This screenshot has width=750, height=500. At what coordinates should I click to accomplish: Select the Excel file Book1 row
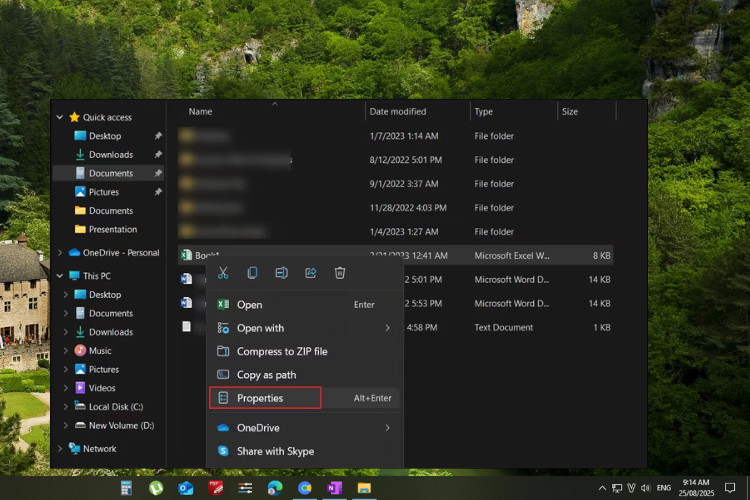(396, 256)
